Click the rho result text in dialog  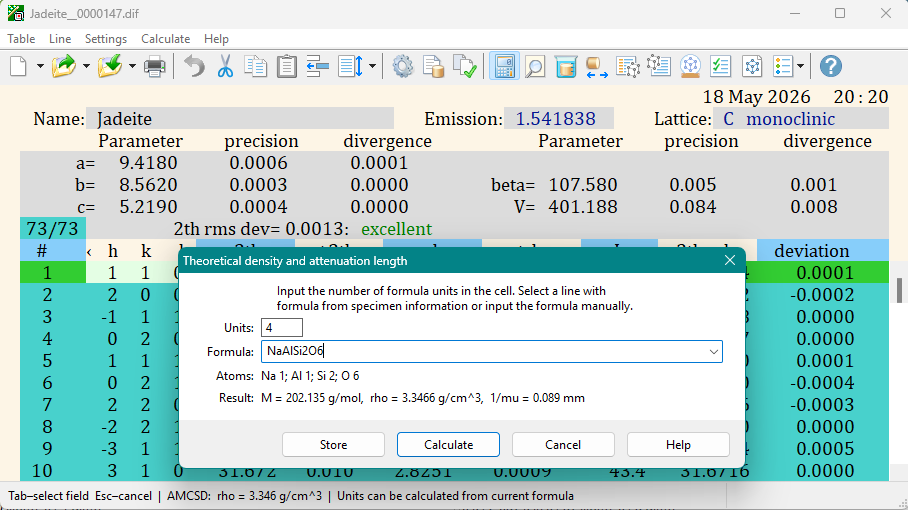click(x=426, y=398)
